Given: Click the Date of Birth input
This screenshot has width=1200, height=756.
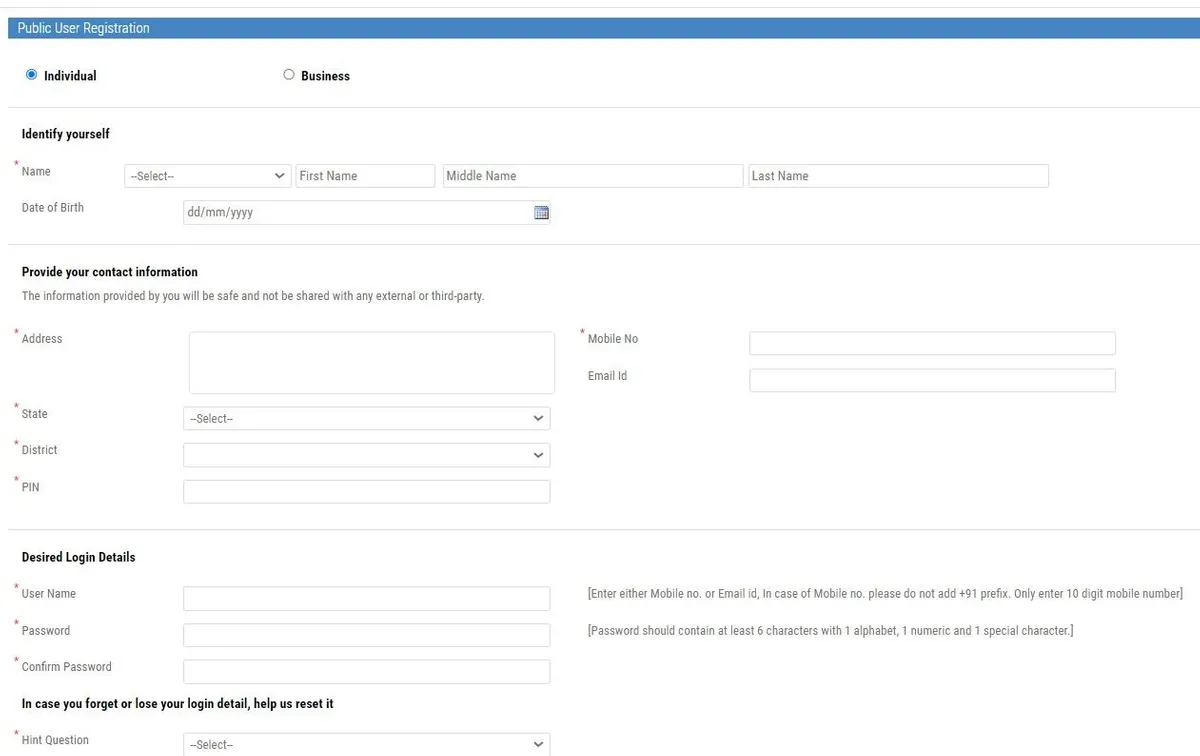Looking at the screenshot, I should [x=356, y=213].
